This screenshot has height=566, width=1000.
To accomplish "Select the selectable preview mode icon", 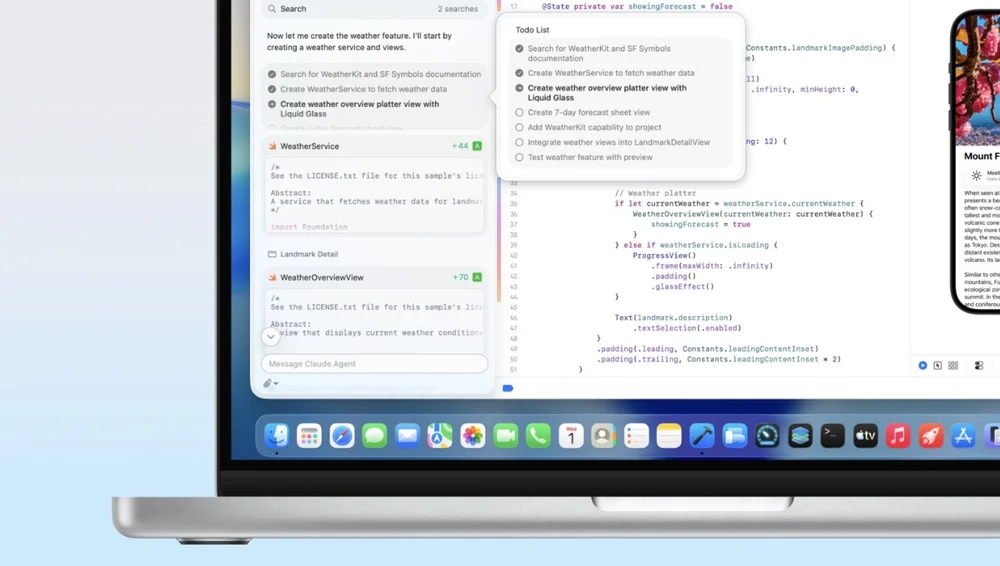I will pos(938,366).
